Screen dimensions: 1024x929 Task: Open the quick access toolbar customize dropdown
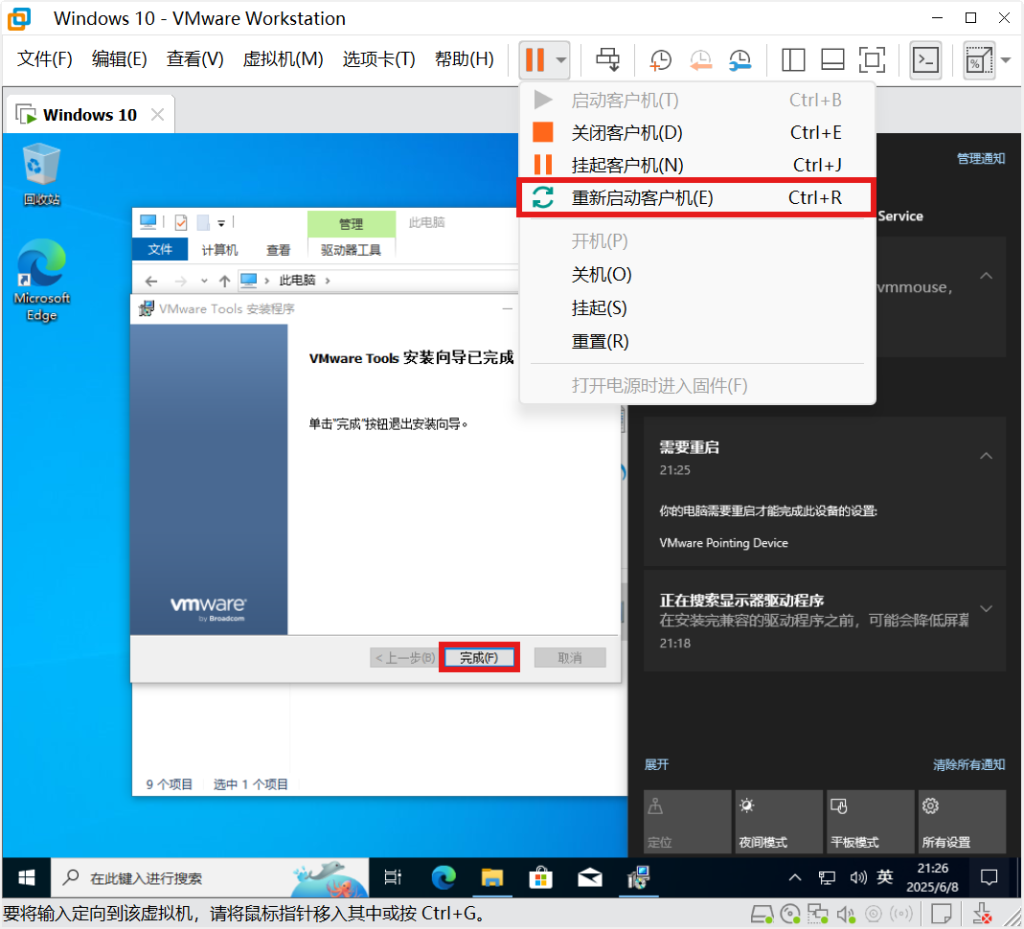(x=221, y=223)
